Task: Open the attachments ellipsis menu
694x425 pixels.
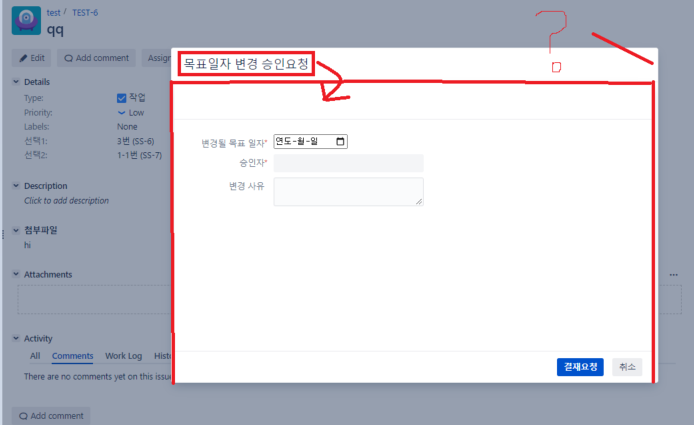Action: [674, 275]
